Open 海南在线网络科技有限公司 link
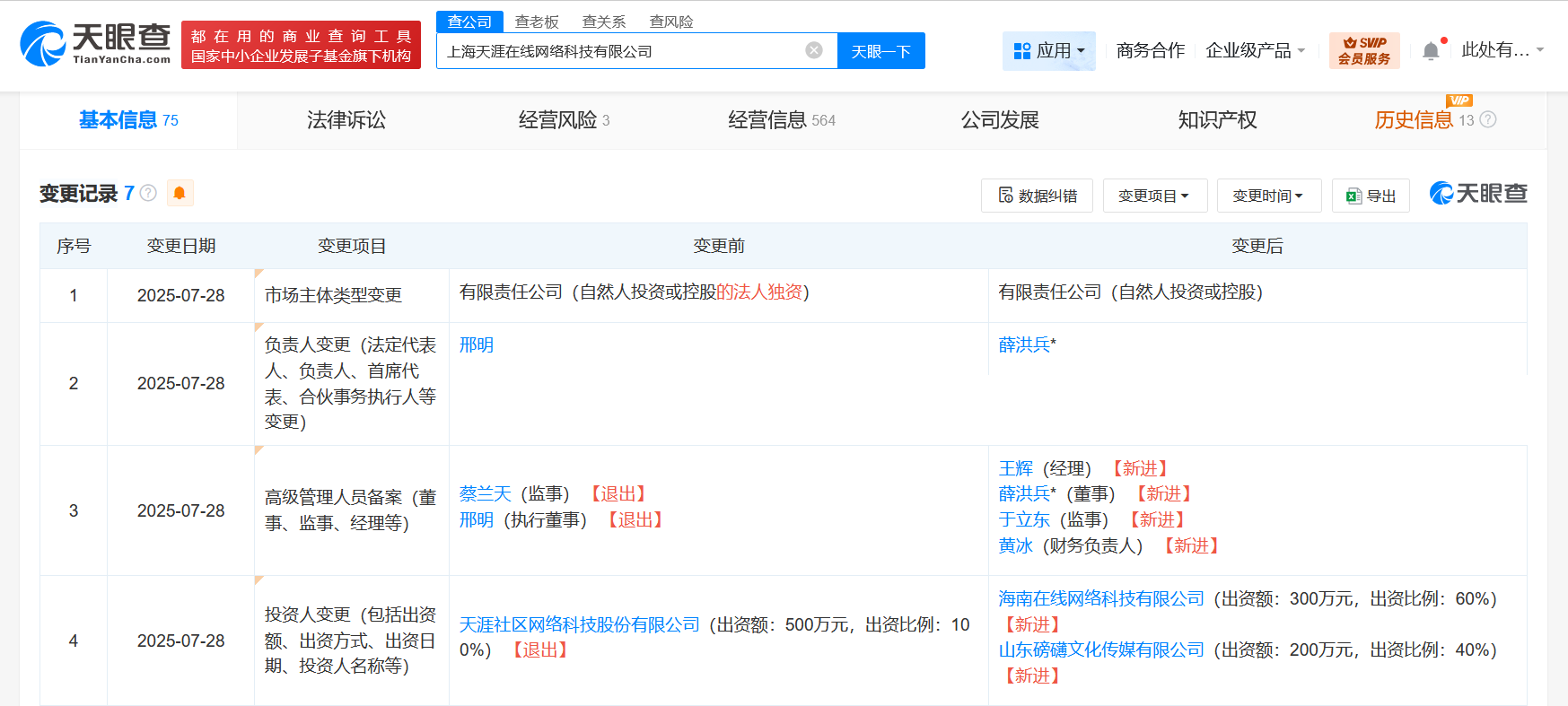Screen dimensions: 1568x706 [x=1101, y=598]
